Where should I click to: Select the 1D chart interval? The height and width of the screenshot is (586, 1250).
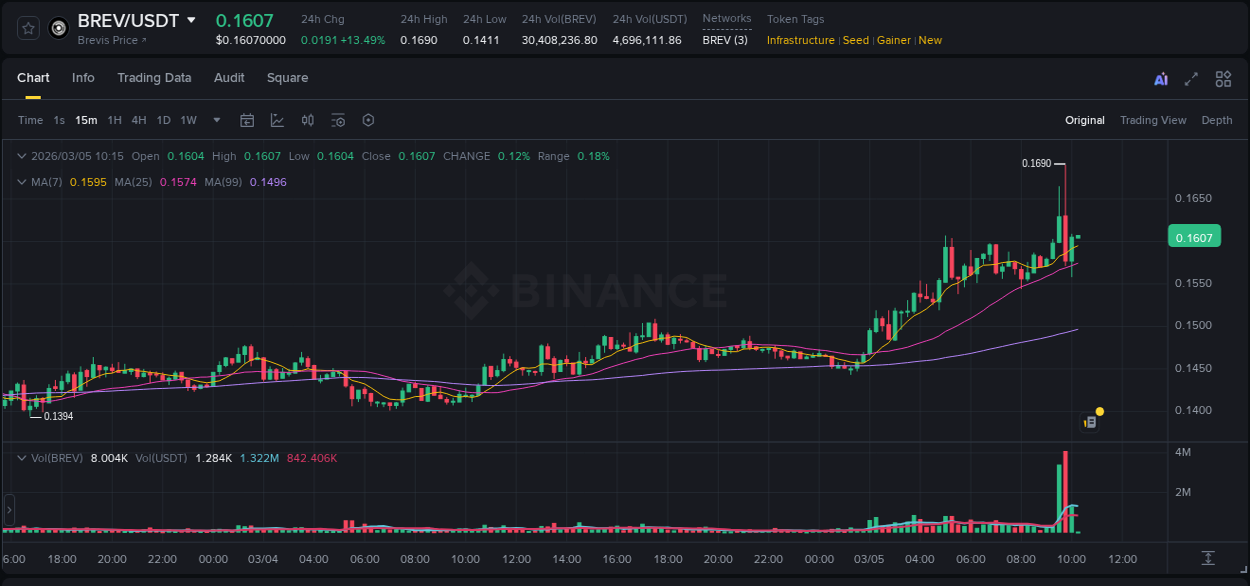tap(163, 120)
